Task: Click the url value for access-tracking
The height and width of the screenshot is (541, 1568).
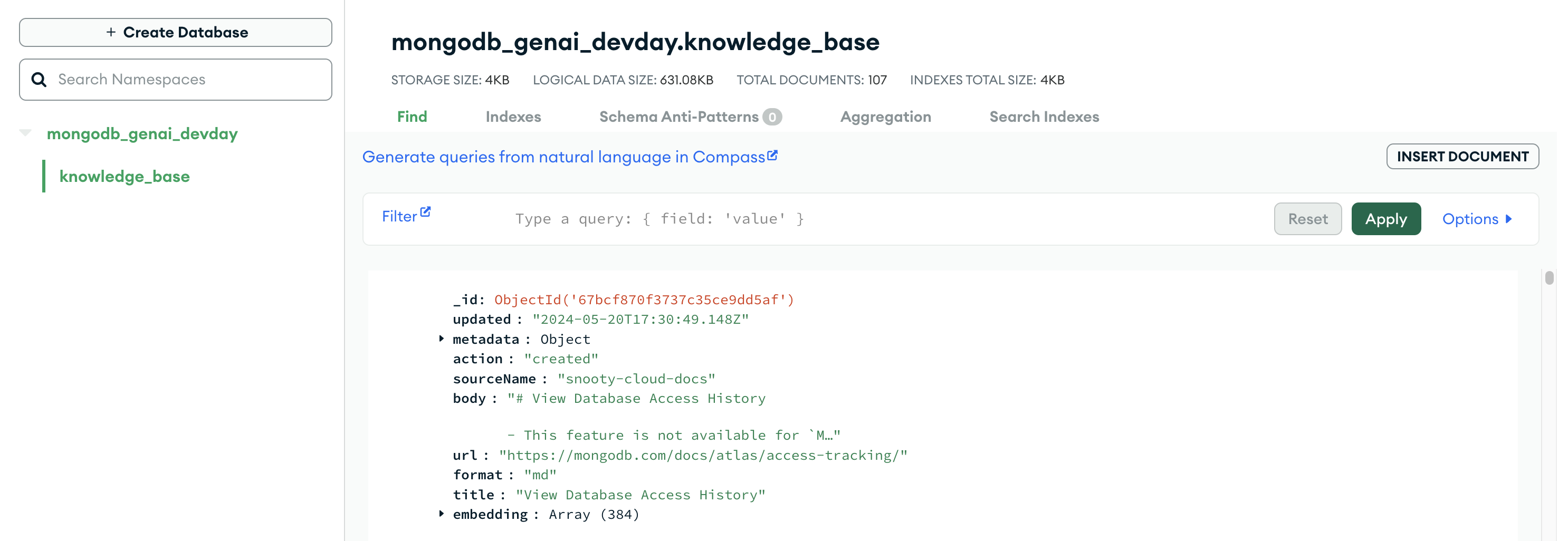Action: (702, 456)
